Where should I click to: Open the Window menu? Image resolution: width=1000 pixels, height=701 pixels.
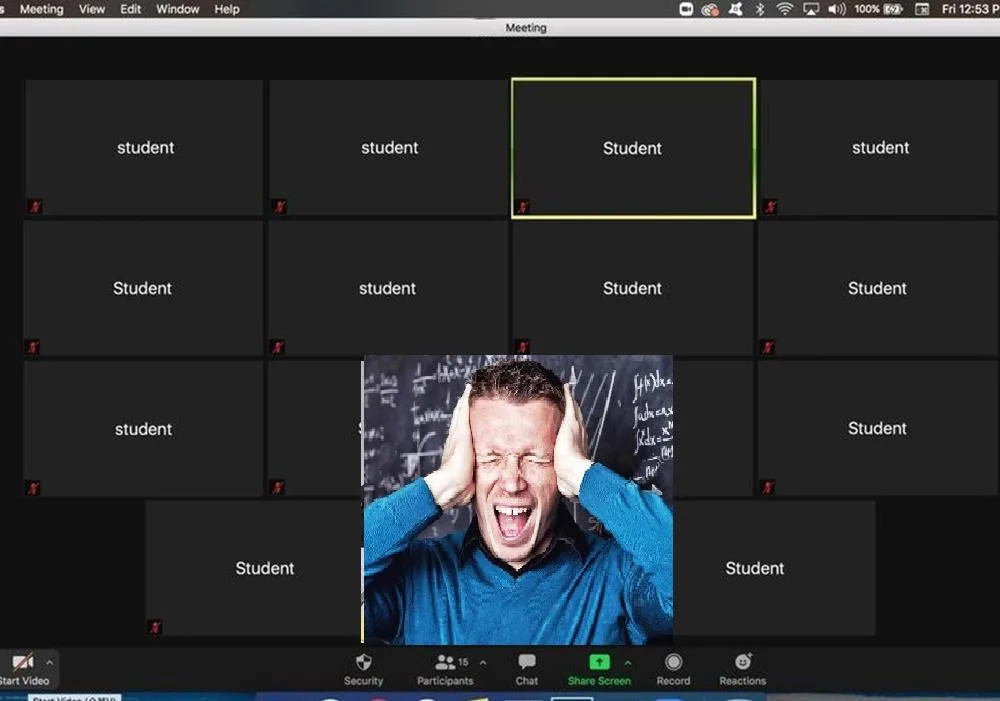pos(177,9)
